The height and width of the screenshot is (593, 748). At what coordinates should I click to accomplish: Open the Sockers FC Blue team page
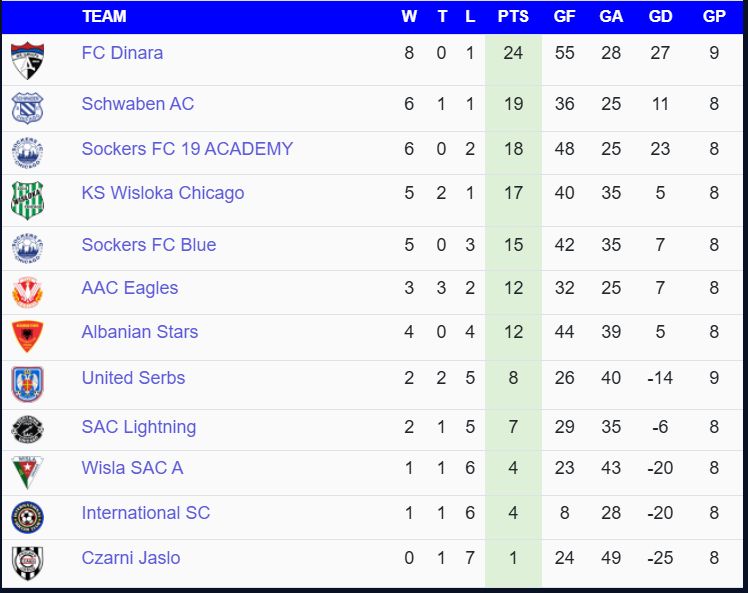click(x=148, y=245)
